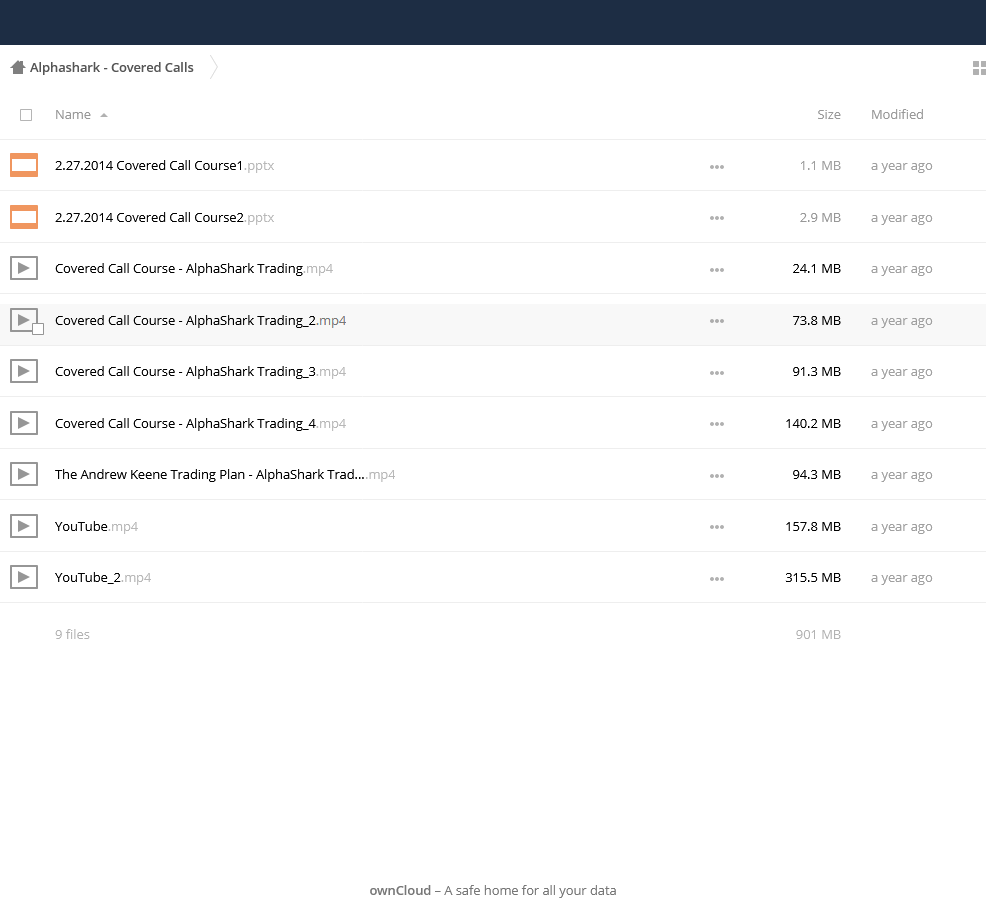Open more actions for AlphaShark Trading_4.mp4

(x=717, y=424)
